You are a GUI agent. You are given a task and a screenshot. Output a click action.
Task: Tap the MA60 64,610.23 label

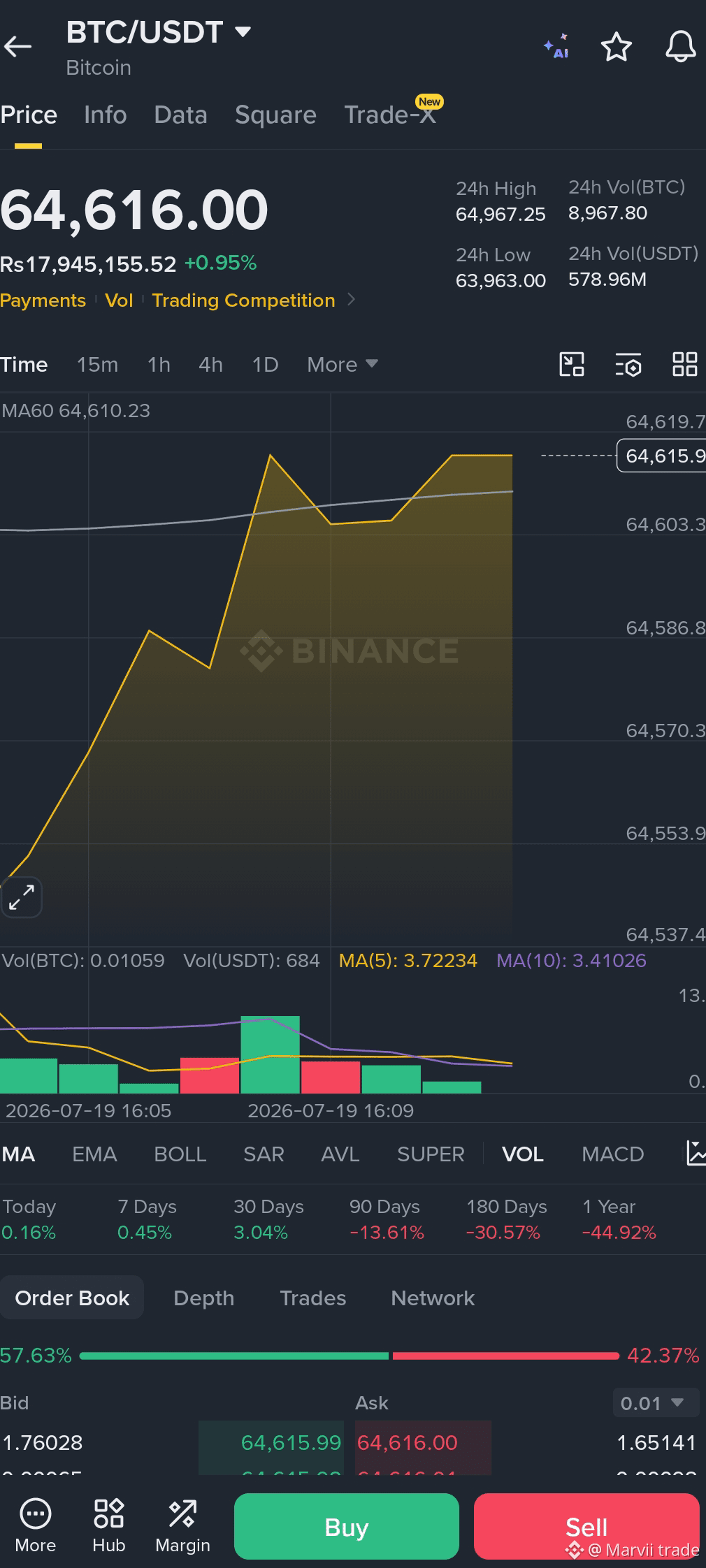pos(75,410)
